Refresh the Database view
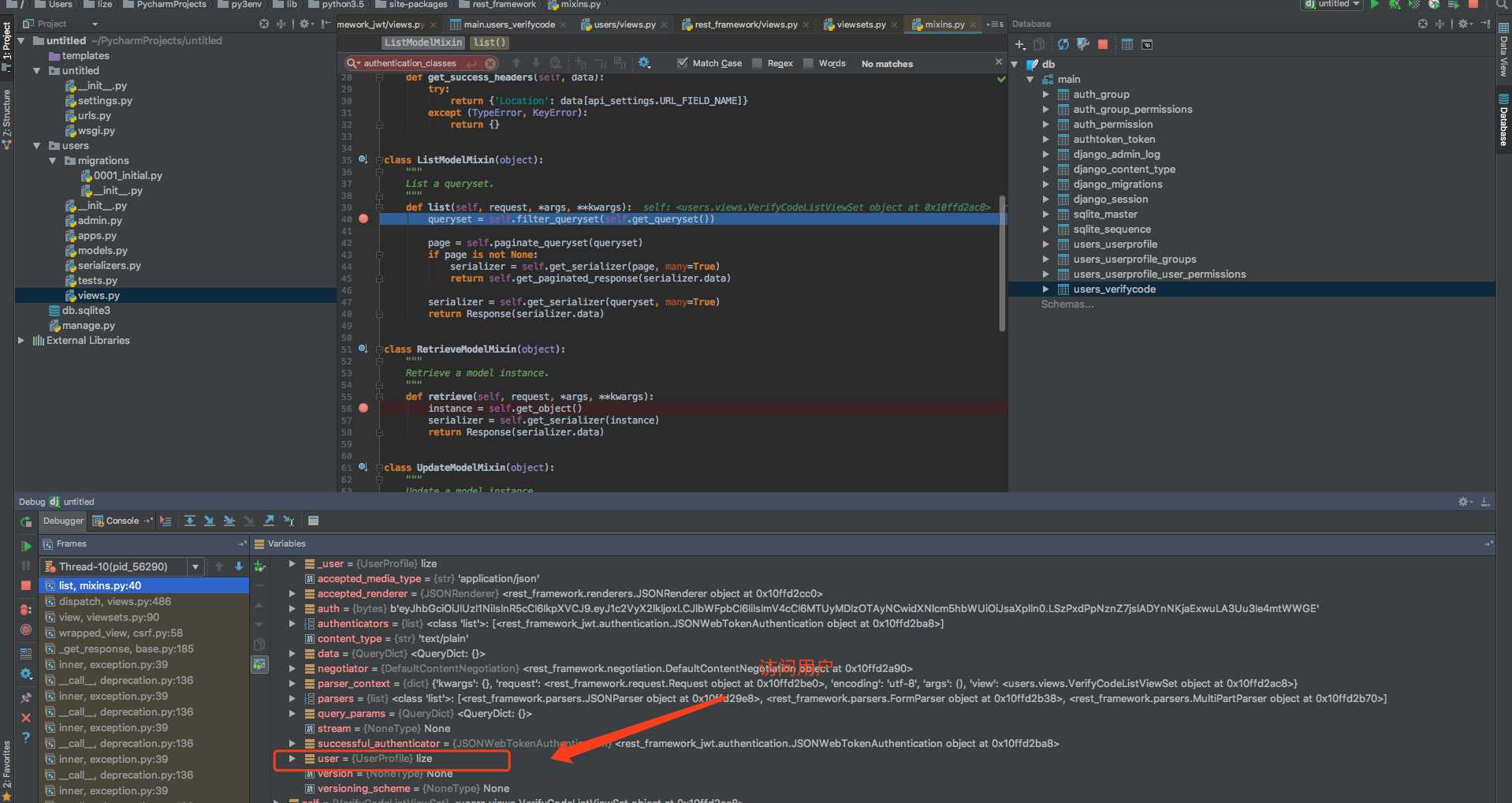Viewport: 1512px width, 803px height. 1063,44
